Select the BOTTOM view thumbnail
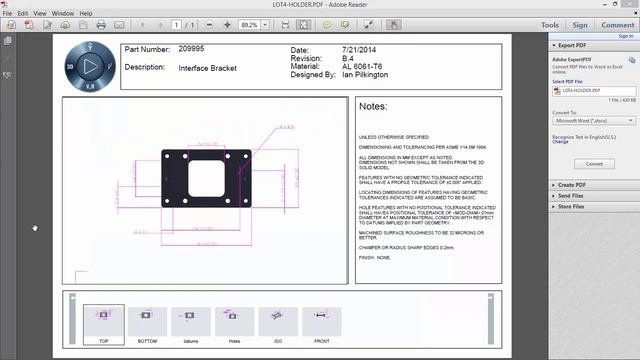Image resolution: width=640 pixels, height=360 pixels. 147,324
